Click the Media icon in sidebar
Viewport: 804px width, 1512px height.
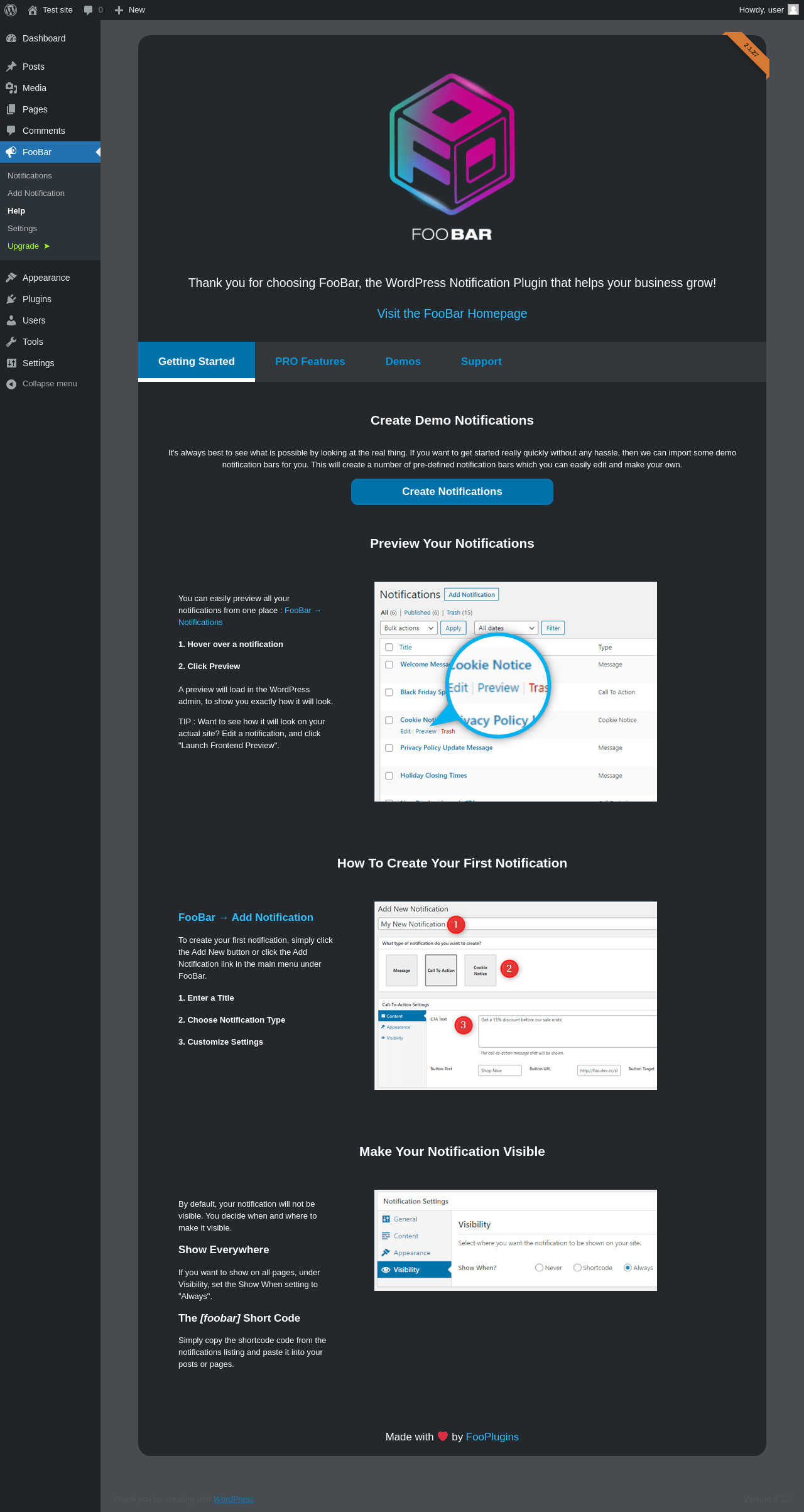tap(11, 88)
